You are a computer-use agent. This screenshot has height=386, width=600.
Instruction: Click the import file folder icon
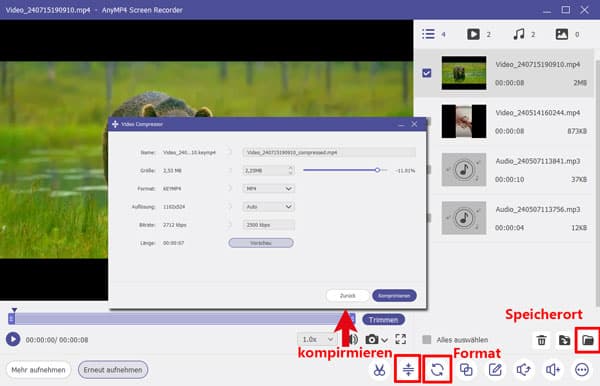point(564,340)
